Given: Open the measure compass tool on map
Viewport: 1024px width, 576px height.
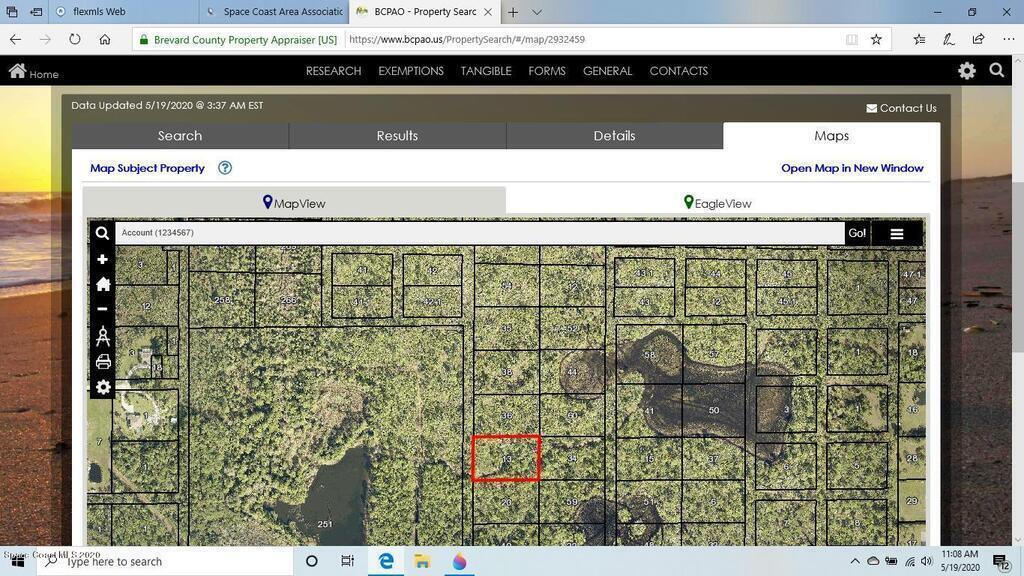Looking at the screenshot, I should [102, 336].
